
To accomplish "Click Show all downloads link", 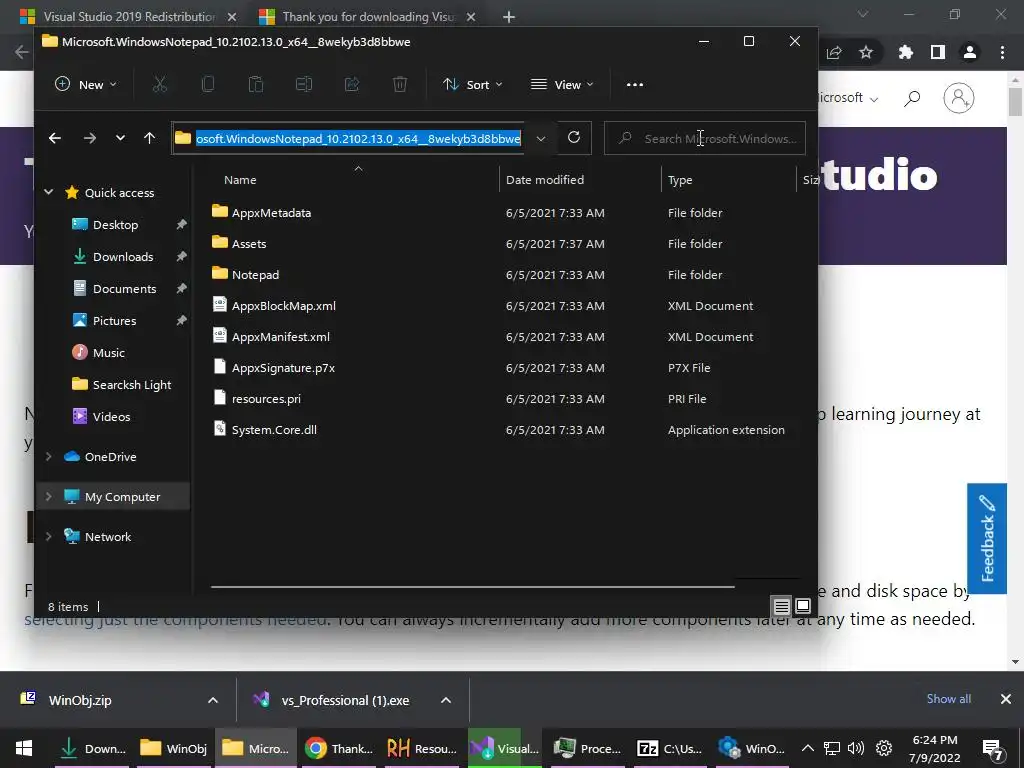I will 948,699.
